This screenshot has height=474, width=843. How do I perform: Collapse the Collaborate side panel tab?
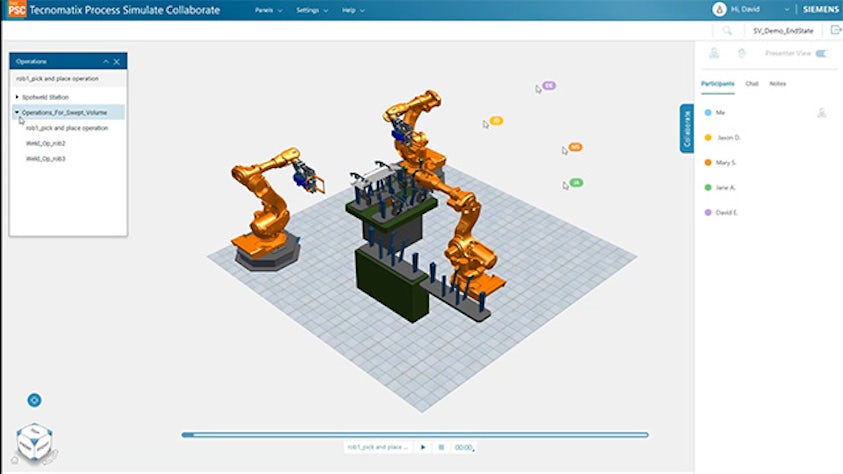687,129
